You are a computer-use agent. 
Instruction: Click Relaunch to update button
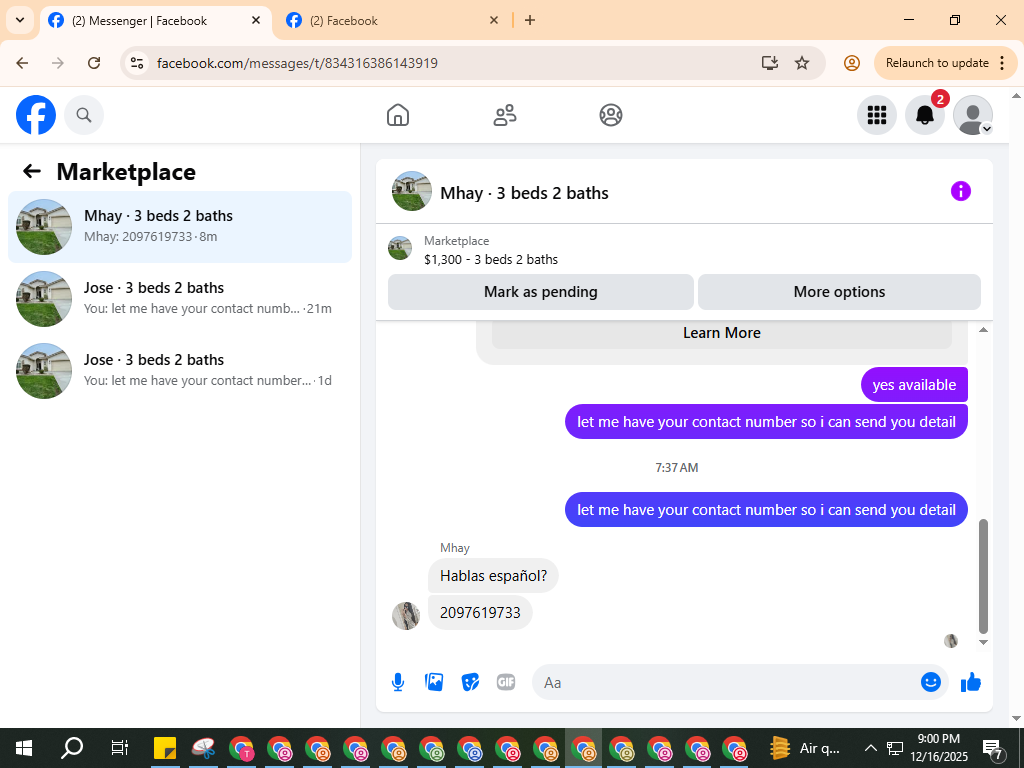(x=937, y=63)
